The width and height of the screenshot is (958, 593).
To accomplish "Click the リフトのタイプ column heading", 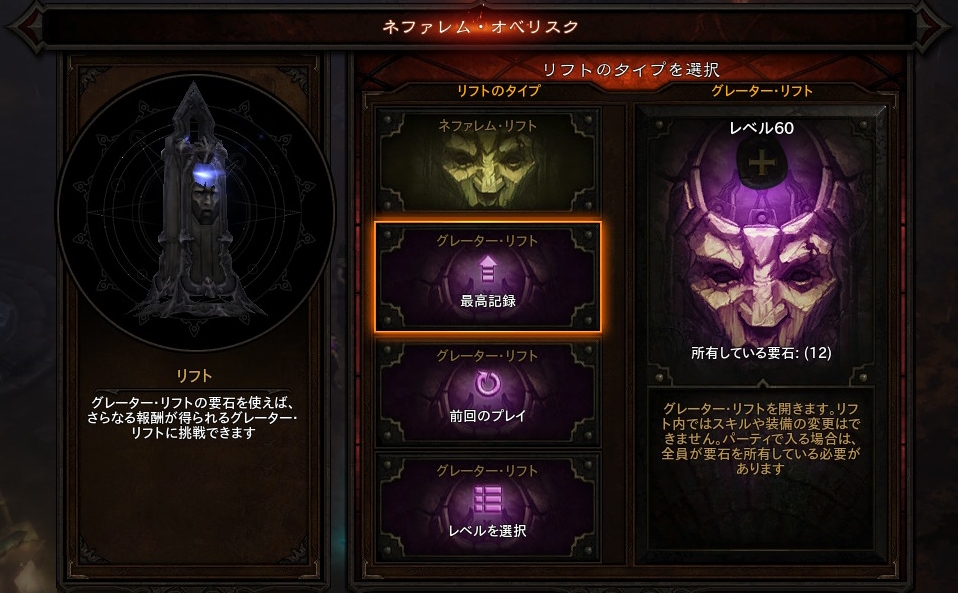I will 499,91.
